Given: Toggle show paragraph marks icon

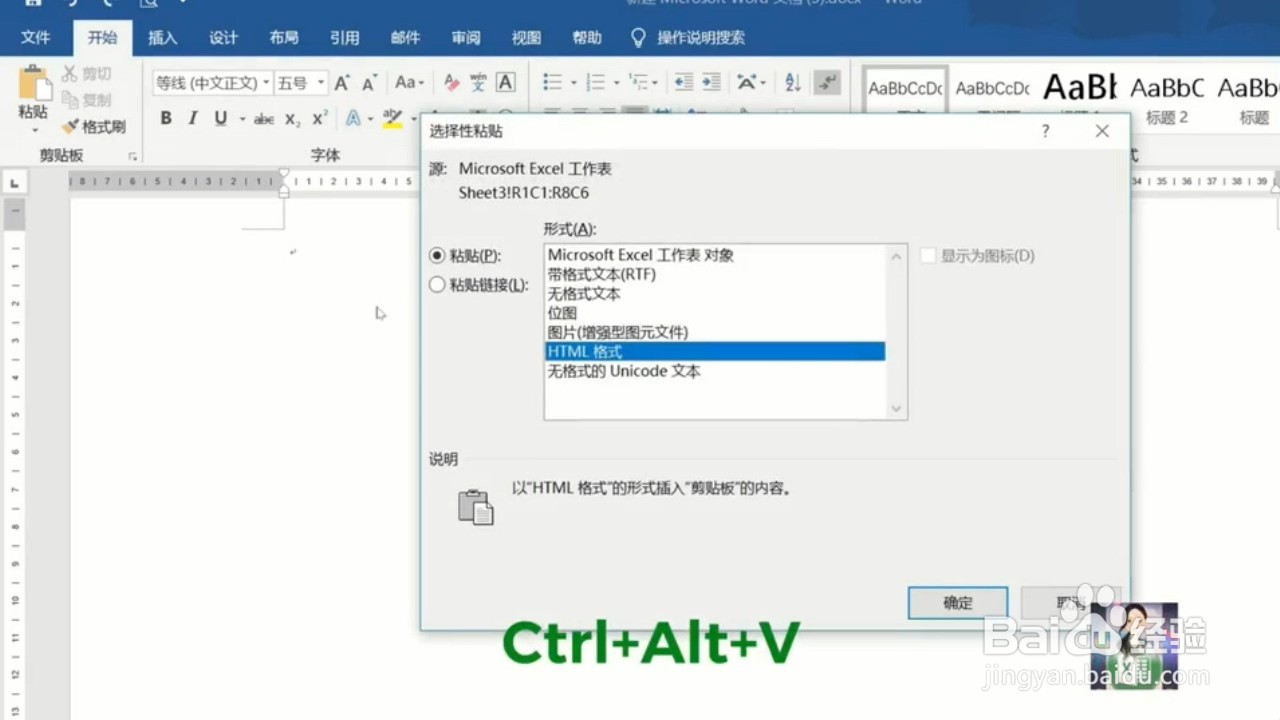Looking at the screenshot, I should point(827,83).
